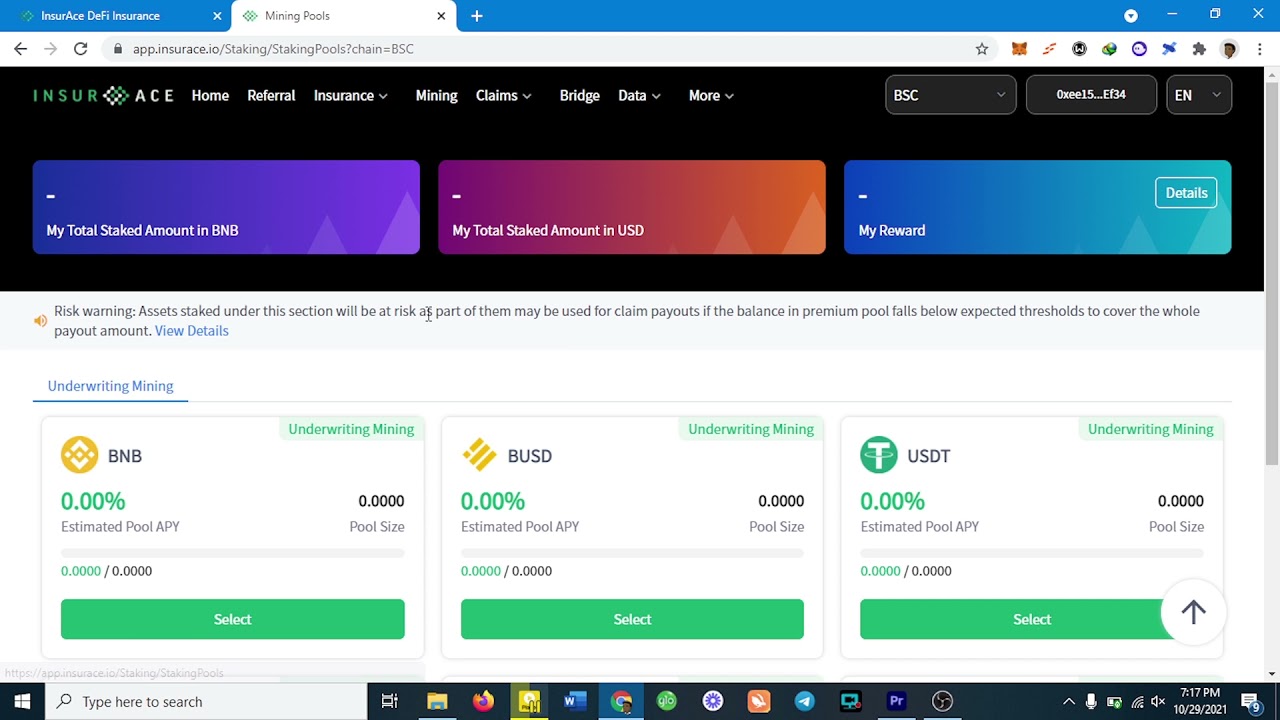Open the Extensions puzzle-piece menu
Screen dimensions: 1280x720
pyautogui.click(x=1200, y=49)
